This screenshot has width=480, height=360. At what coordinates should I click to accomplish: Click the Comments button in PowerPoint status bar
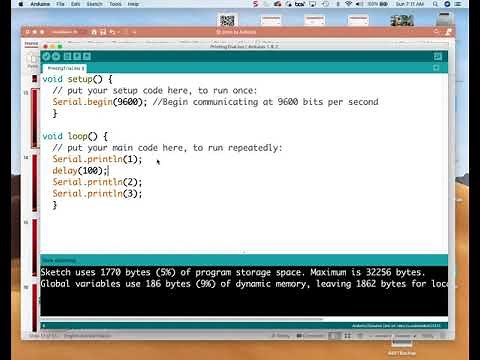pos(310,336)
